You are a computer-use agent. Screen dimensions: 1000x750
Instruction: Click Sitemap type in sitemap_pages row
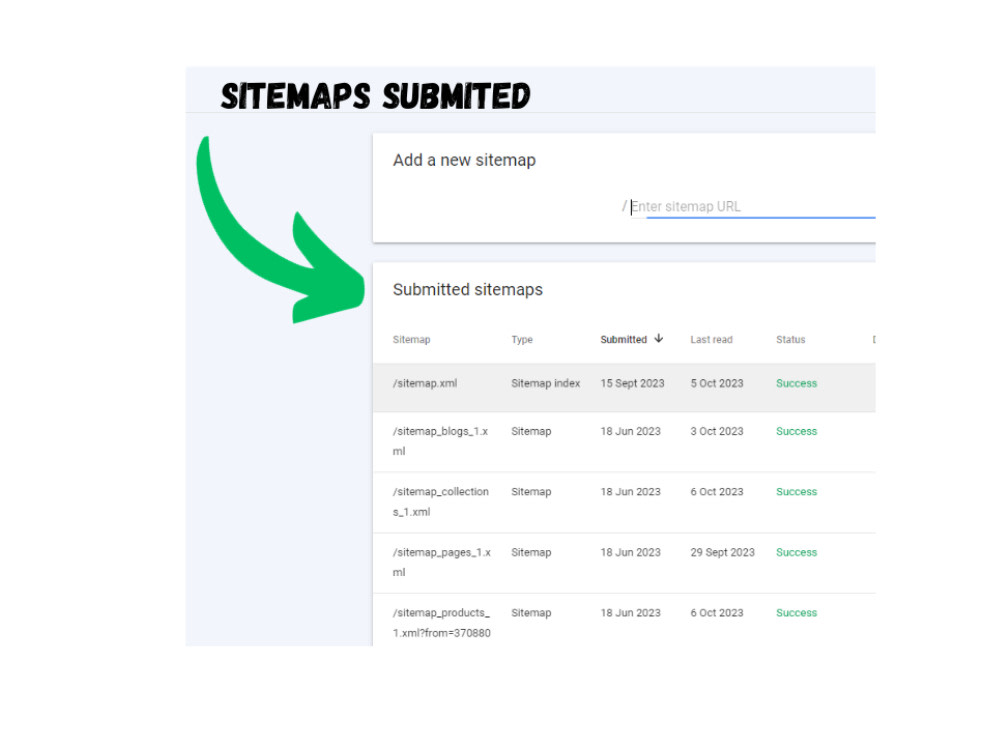(531, 552)
